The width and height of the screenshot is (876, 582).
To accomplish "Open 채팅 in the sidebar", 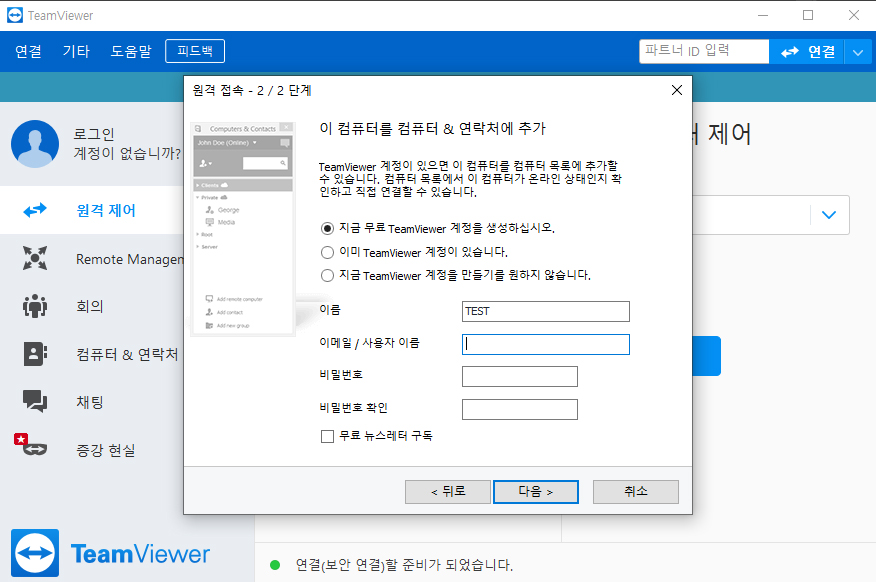I will [x=92, y=402].
